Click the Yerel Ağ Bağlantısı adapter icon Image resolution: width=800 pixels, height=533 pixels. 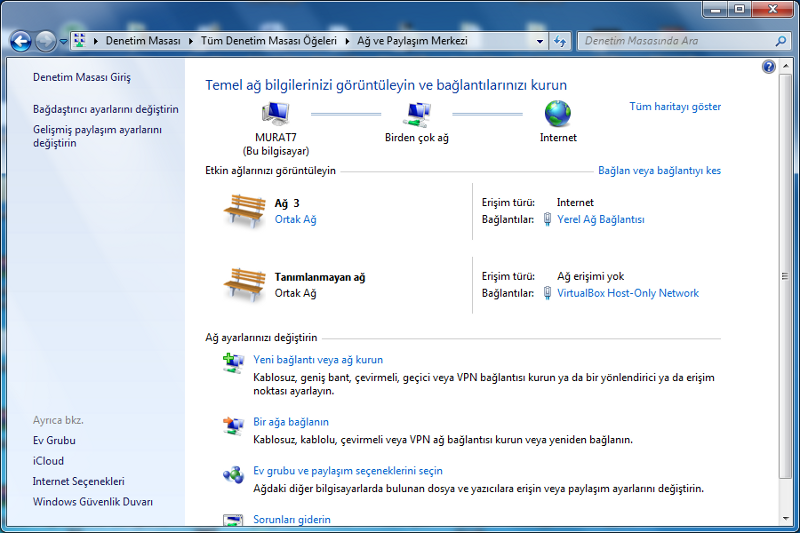[547, 219]
